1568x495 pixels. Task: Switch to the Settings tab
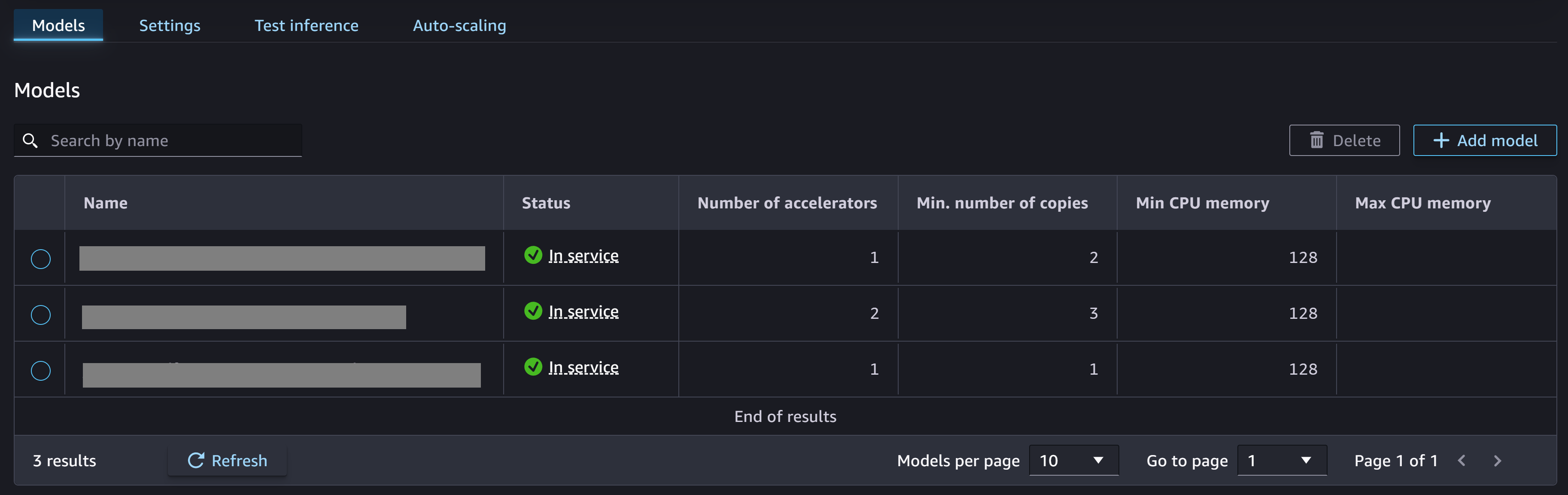click(x=169, y=24)
